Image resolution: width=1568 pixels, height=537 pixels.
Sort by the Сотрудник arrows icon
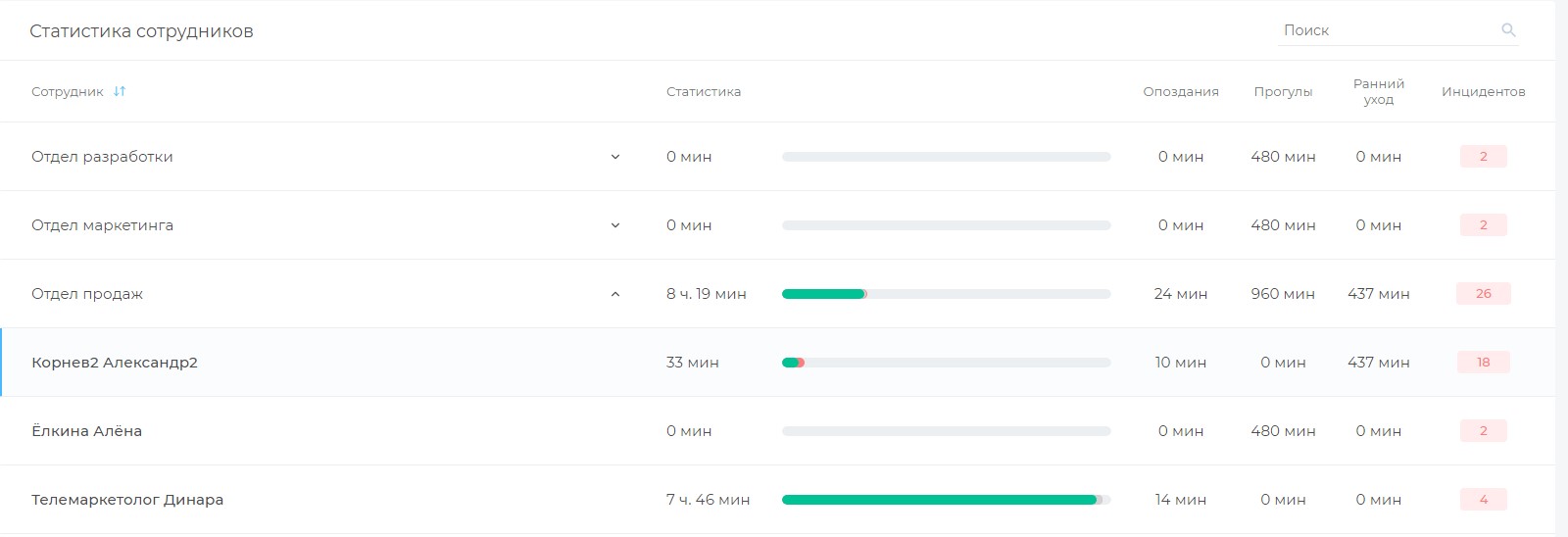coord(120,91)
